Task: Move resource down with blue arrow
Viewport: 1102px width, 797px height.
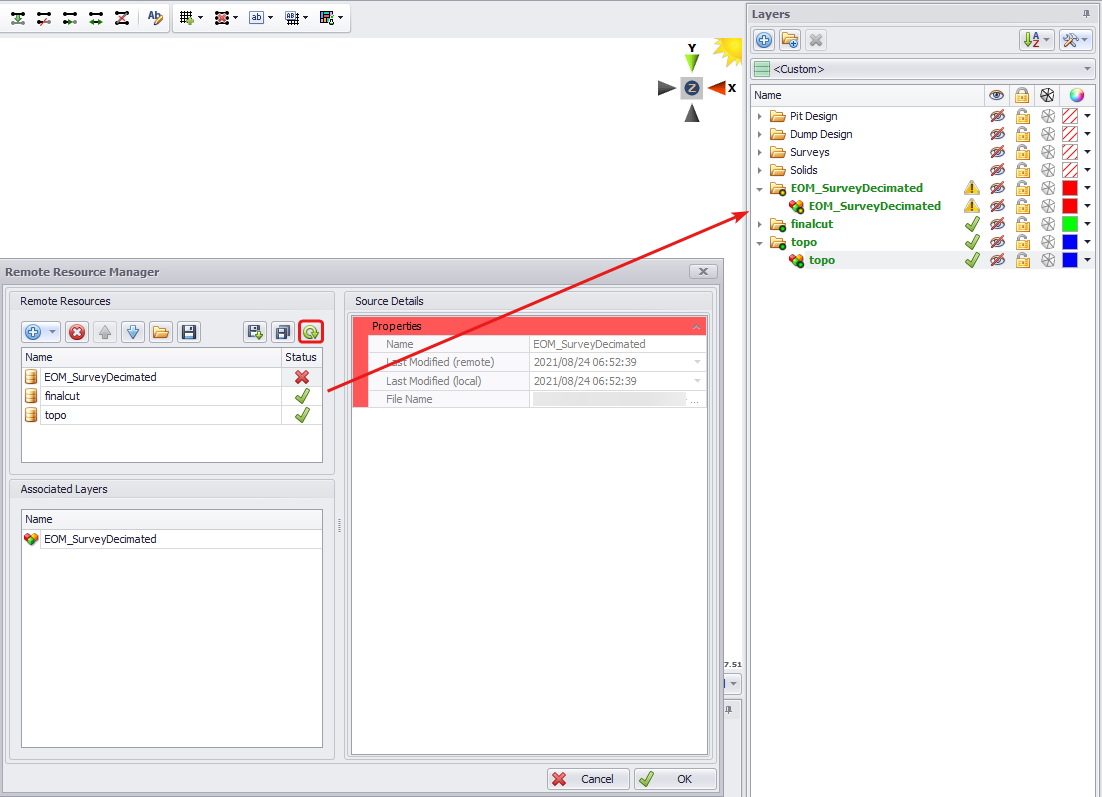Action: coord(133,332)
